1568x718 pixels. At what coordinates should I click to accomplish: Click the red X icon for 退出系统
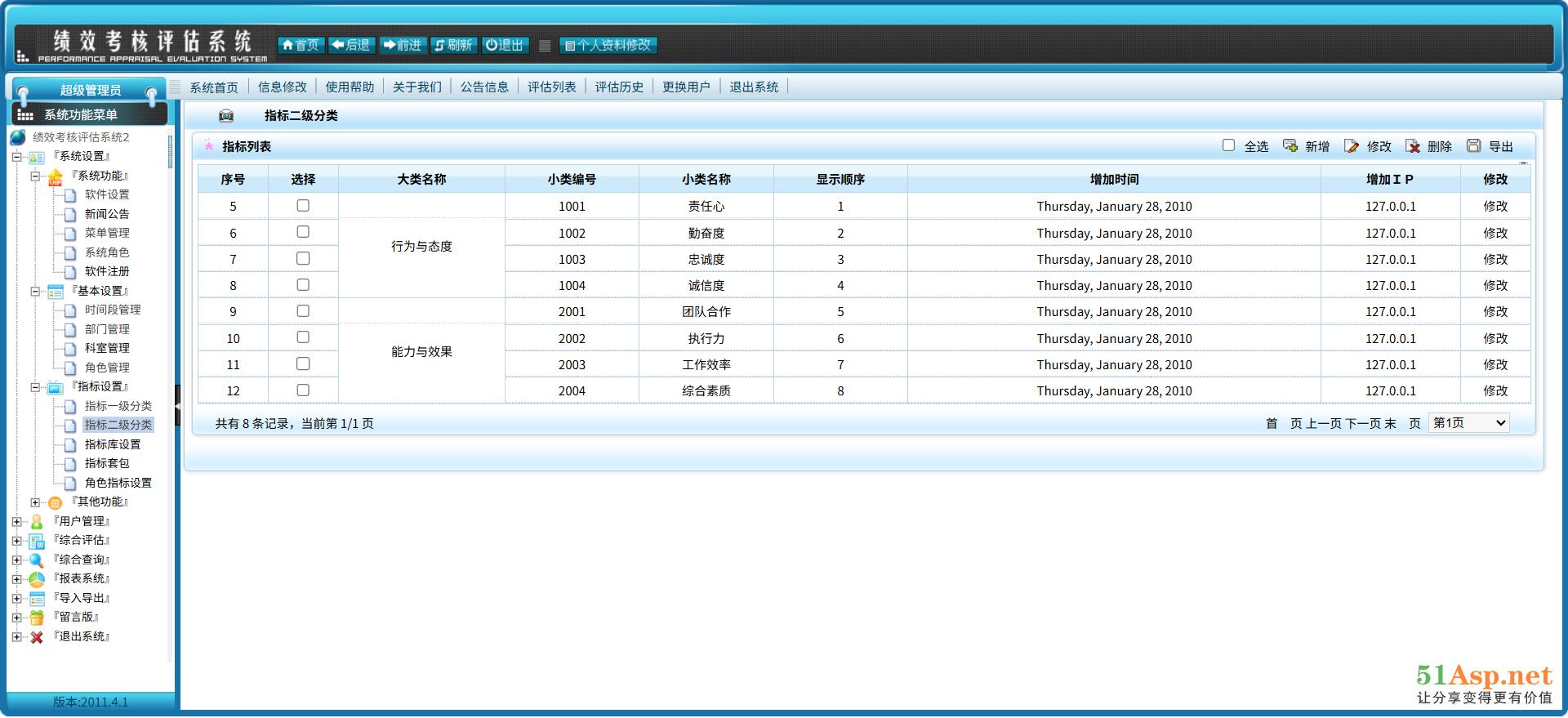tap(37, 637)
